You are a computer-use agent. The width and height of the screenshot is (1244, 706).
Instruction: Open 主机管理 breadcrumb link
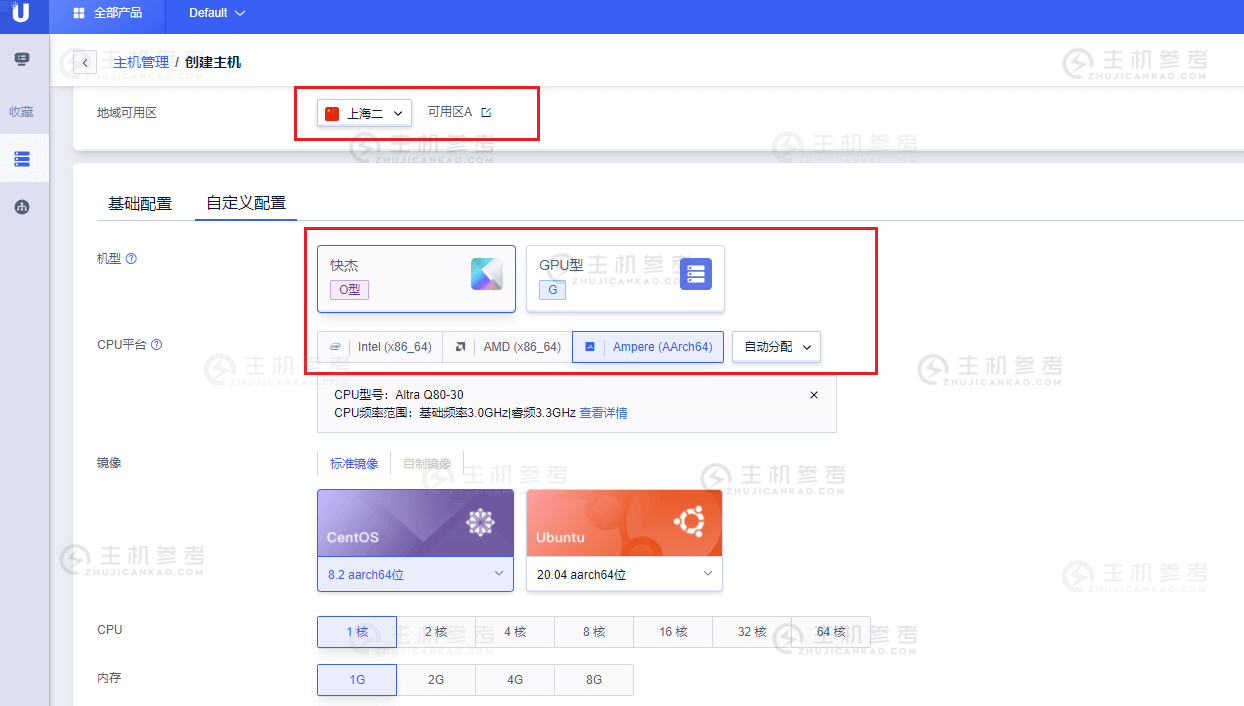[x=141, y=62]
